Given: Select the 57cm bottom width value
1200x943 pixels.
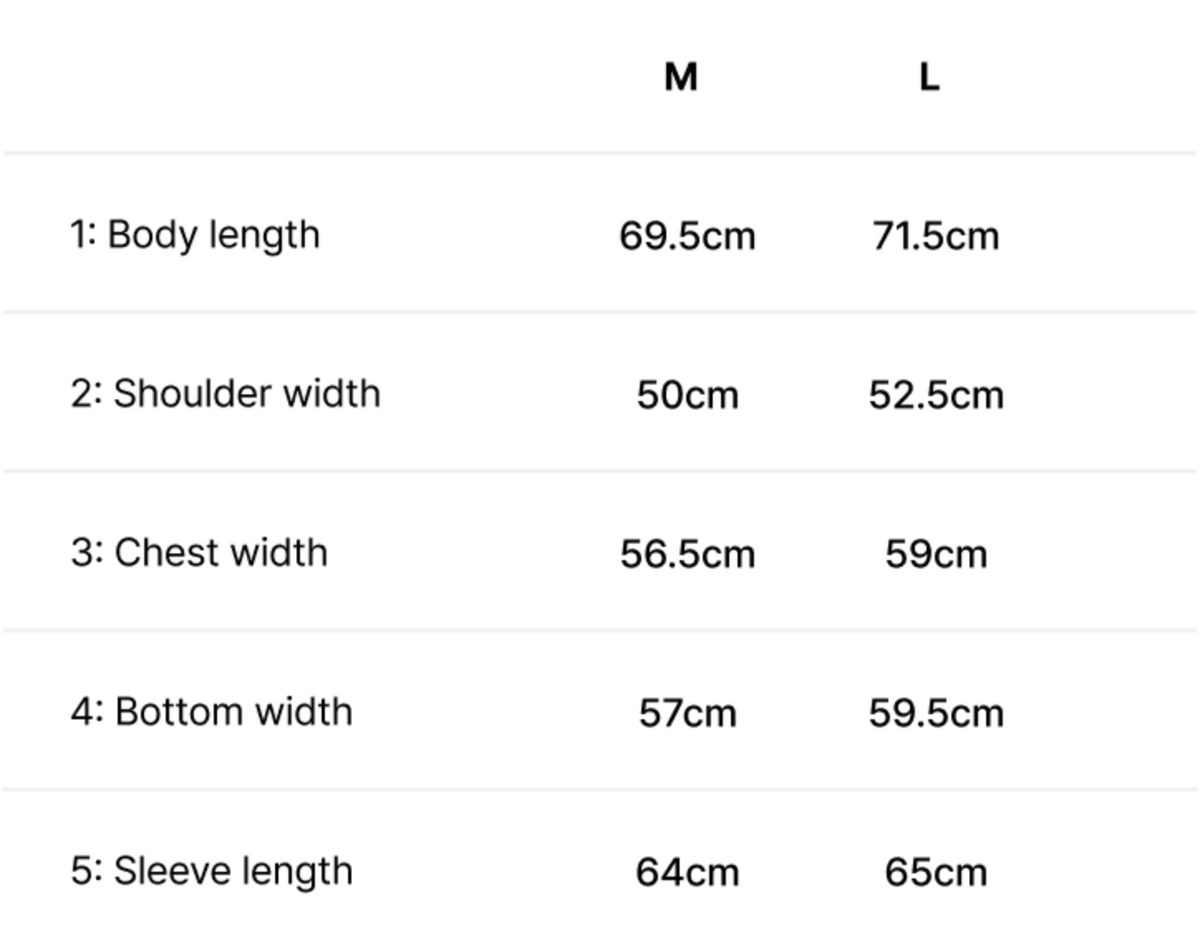Looking at the screenshot, I should [687, 713].
